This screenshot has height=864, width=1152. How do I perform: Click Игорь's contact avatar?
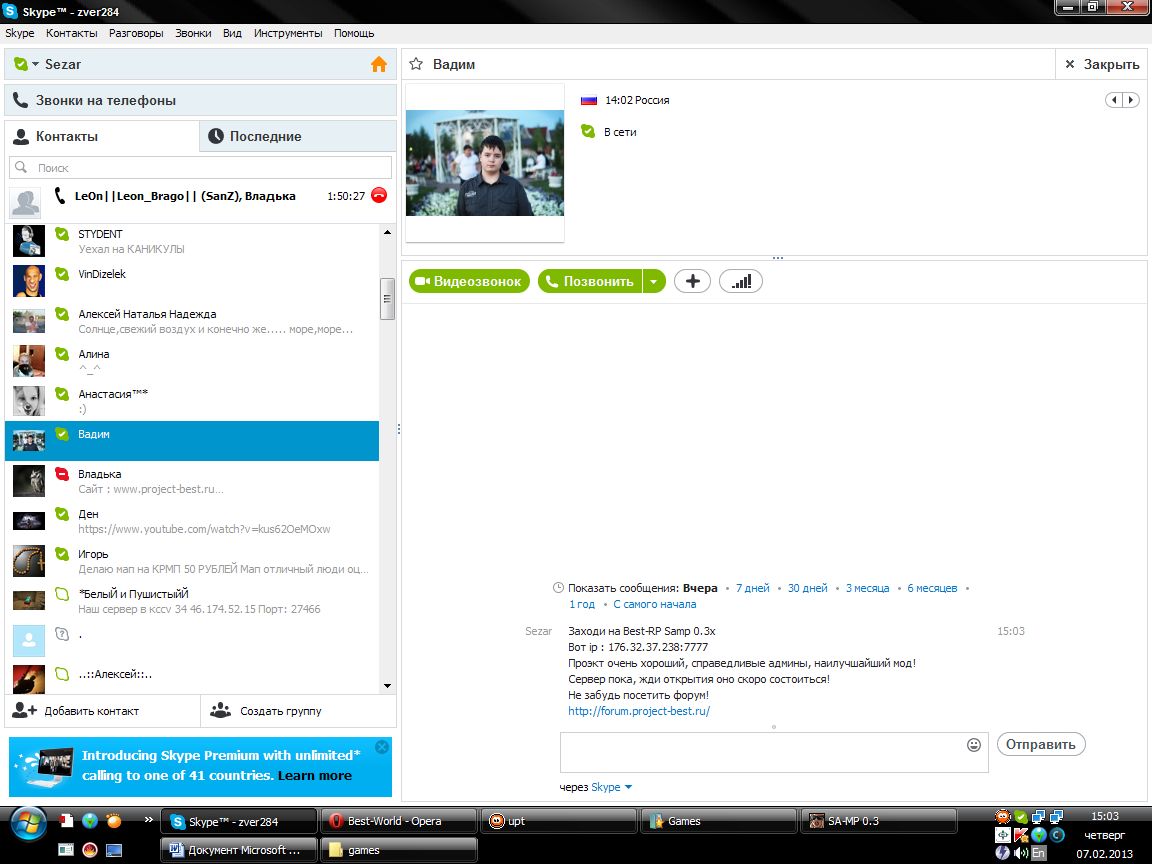coord(29,561)
